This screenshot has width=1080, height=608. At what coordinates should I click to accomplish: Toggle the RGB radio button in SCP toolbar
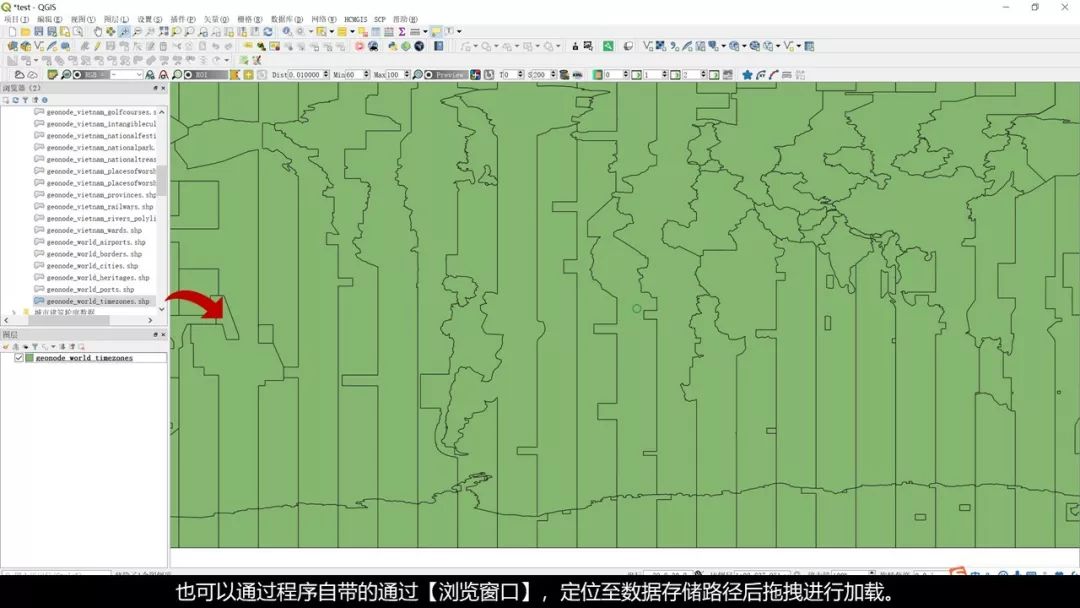click(77, 74)
